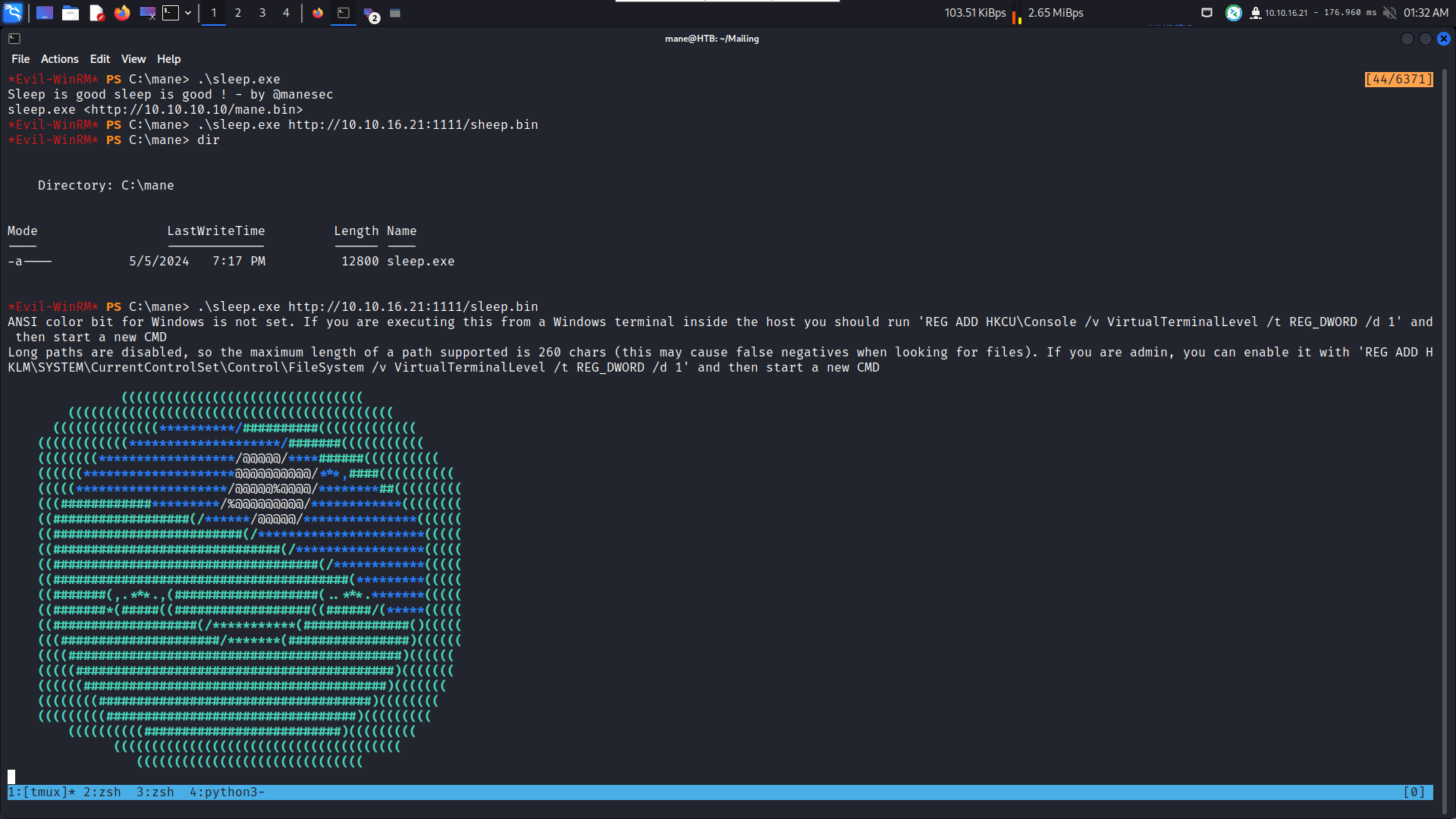Click the VPN lock status icon
1456x819 pixels.
(x=1256, y=13)
